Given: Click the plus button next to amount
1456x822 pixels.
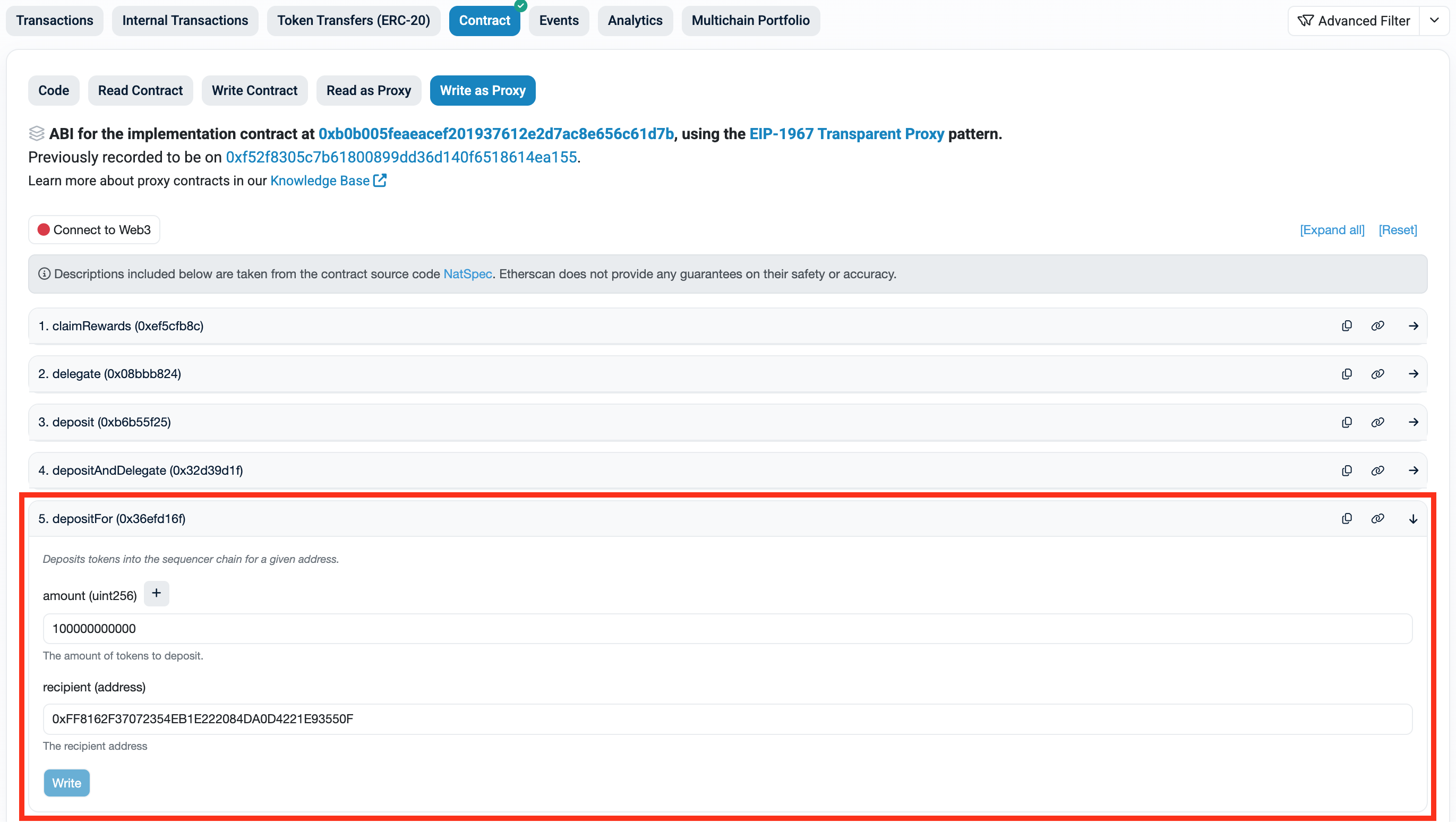Looking at the screenshot, I should tap(155, 593).
